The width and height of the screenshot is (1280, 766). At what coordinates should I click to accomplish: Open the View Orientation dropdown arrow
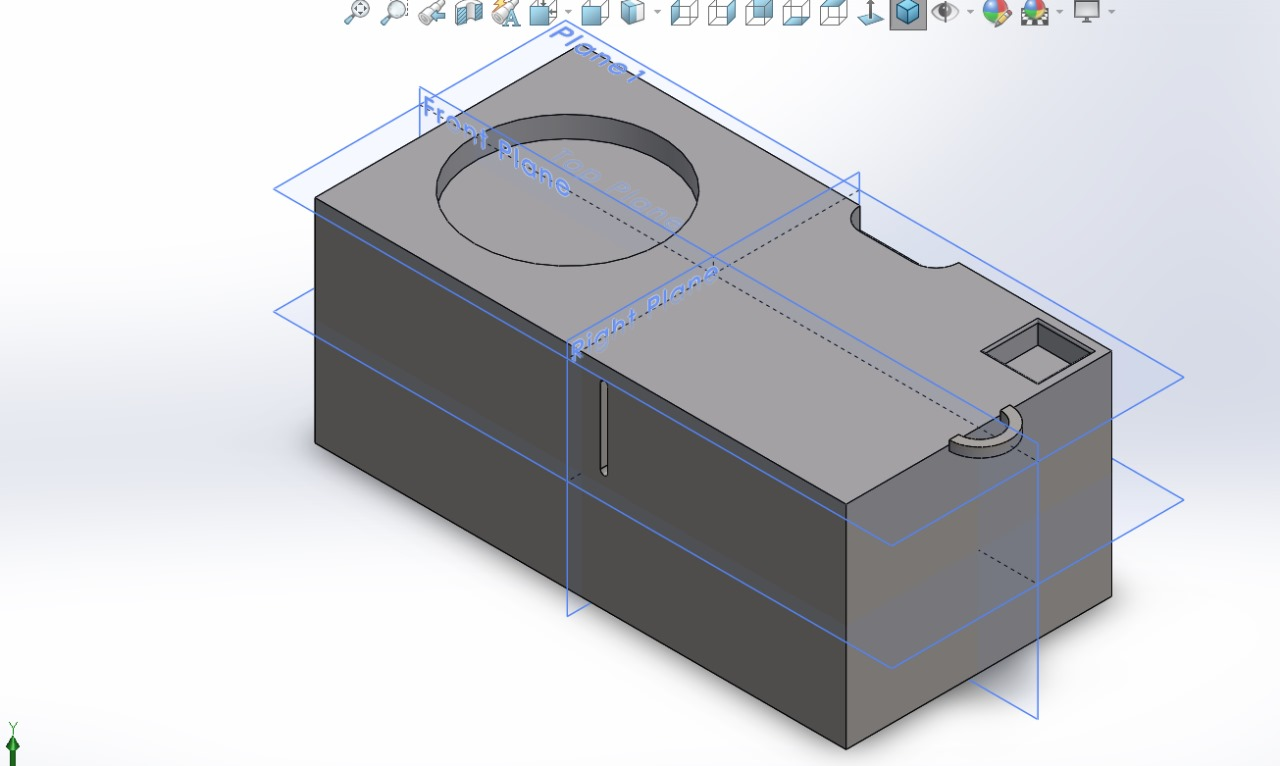[568, 13]
